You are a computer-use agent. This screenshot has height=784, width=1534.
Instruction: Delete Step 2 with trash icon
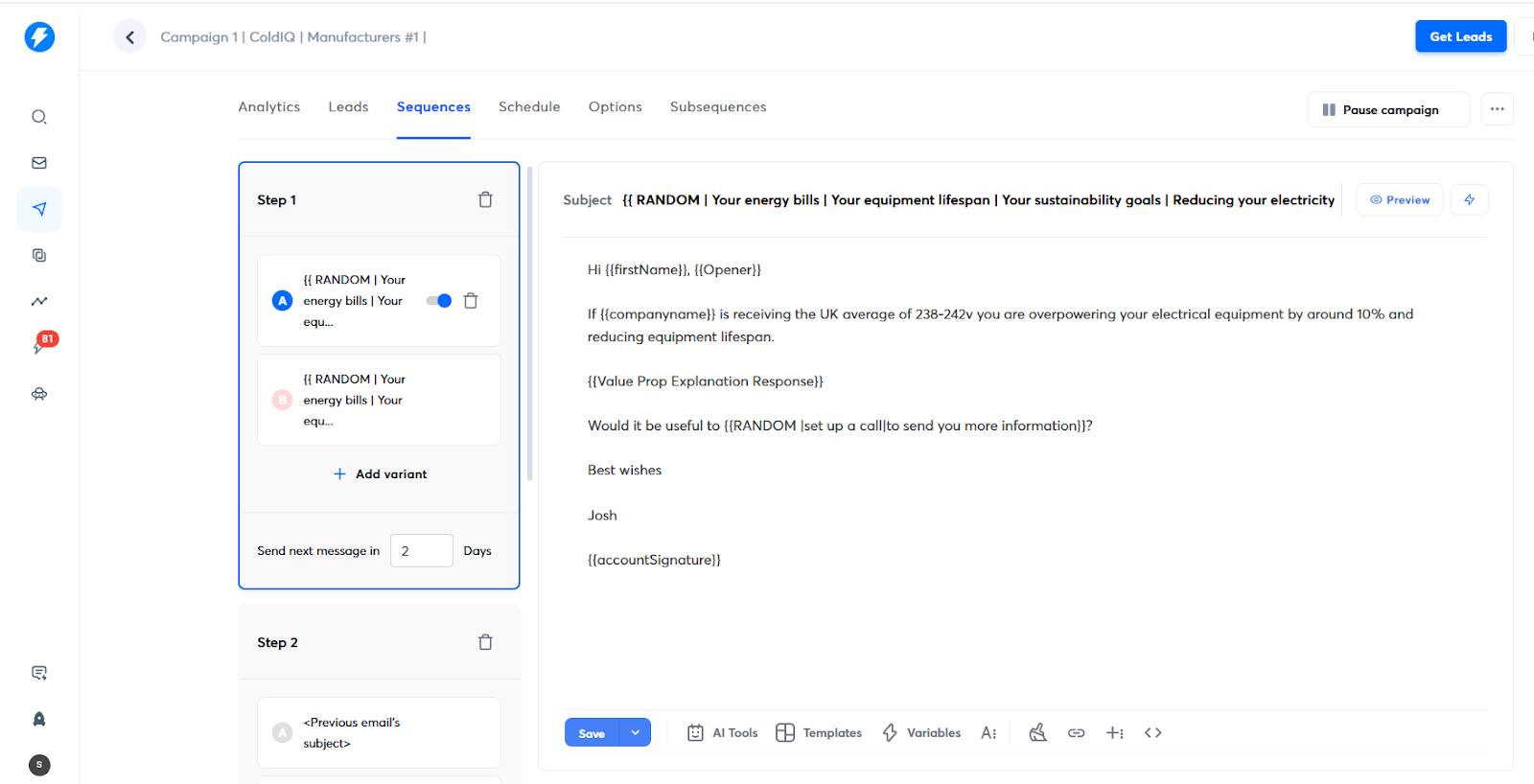[485, 642]
